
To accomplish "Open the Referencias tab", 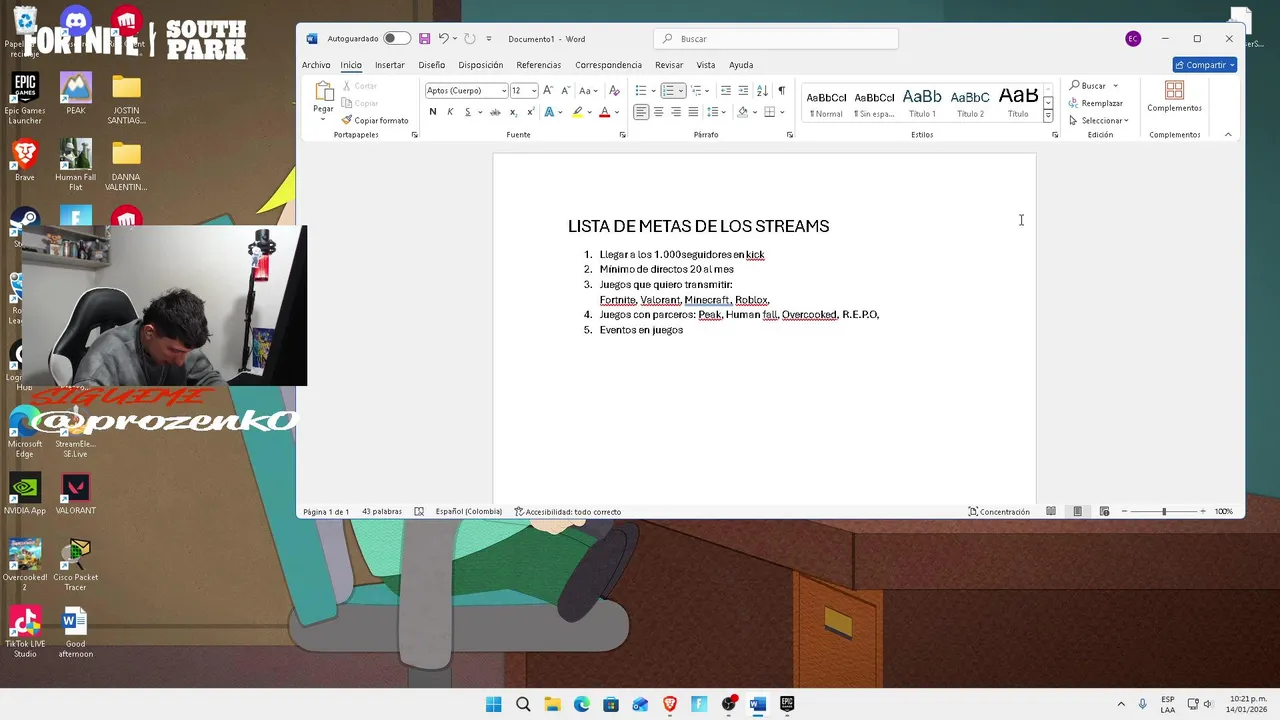I will click(539, 65).
